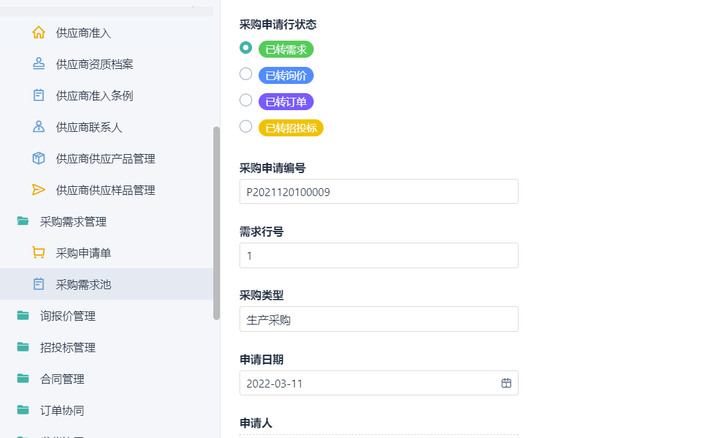Click the person icon beside 供应商联系人

pos(39,127)
